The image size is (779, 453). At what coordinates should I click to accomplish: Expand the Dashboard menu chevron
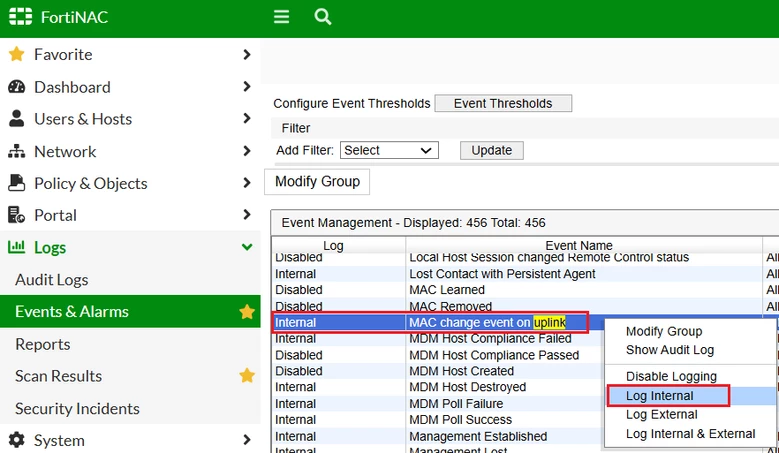[x=247, y=86]
